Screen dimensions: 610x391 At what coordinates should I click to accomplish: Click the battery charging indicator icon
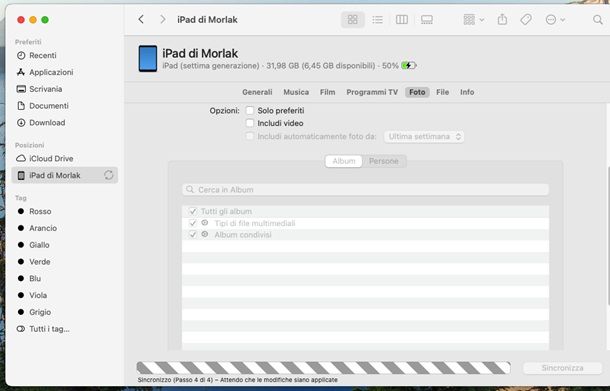click(x=408, y=65)
